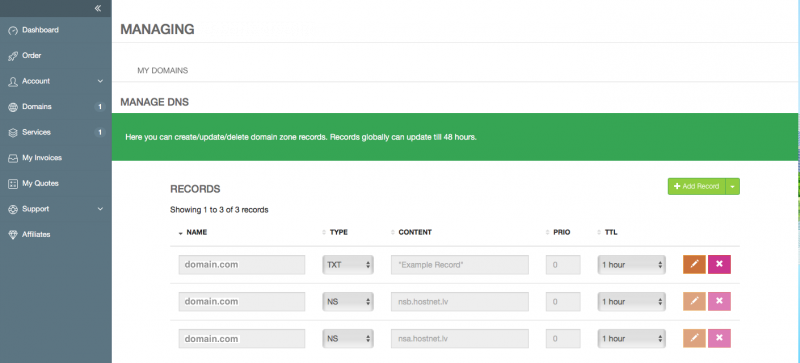Click the Order rocket icon

coord(13,56)
